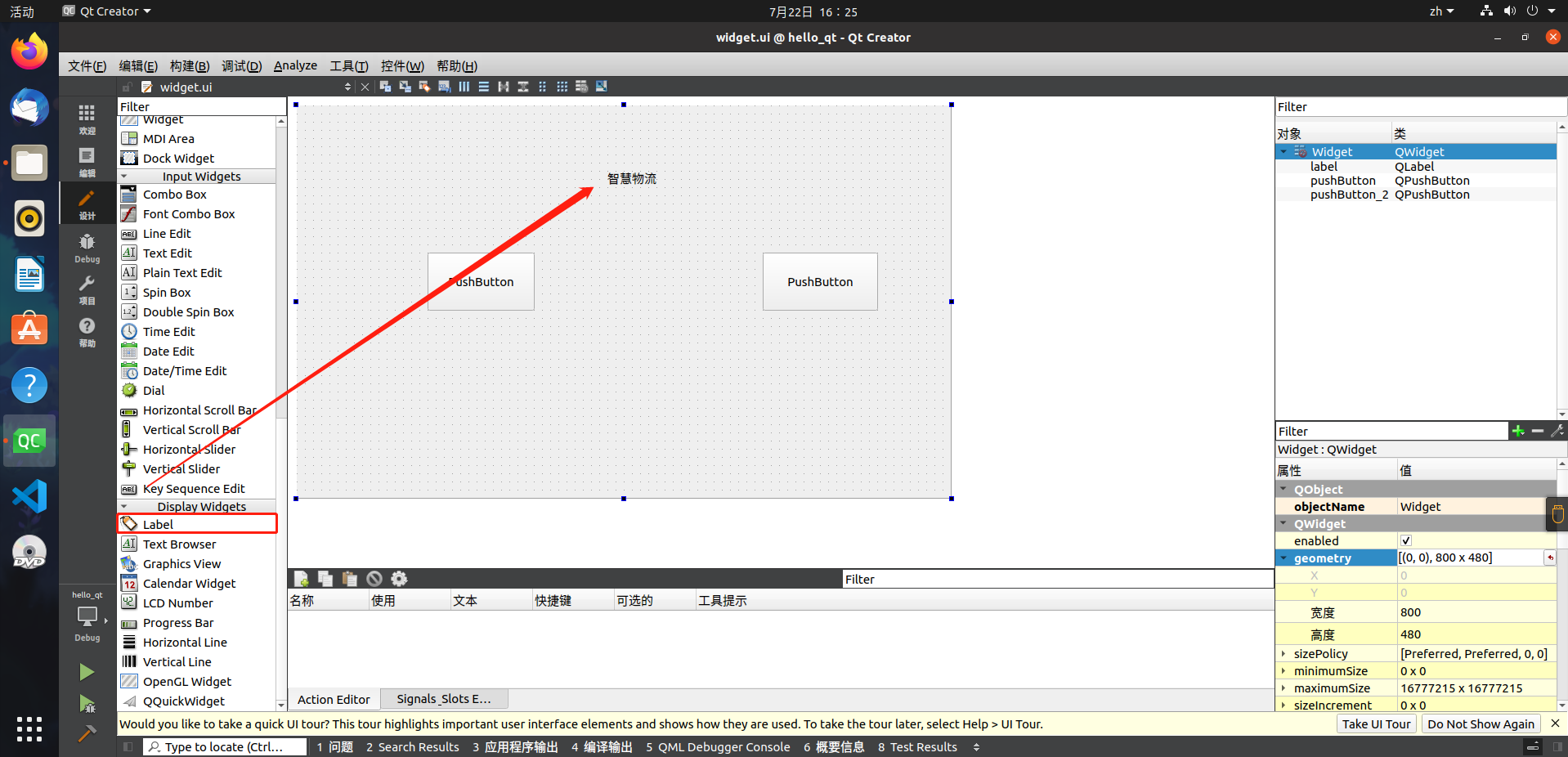The width and height of the screenshot is (1568, 757).
Task: Open the 构建(B) menu
Action: 190,66
